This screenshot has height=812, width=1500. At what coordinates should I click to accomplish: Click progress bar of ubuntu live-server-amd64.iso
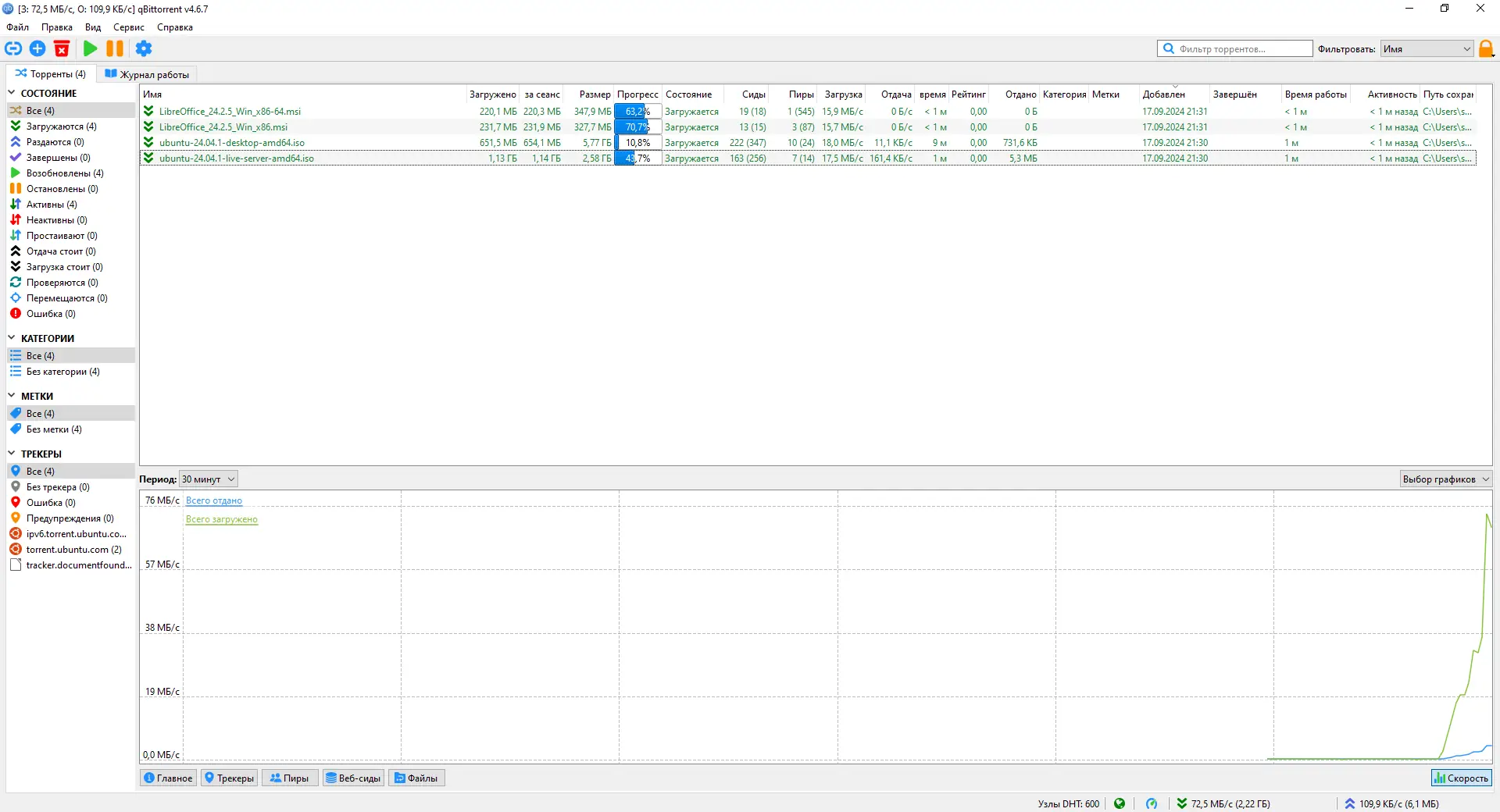click(x=638, y=158)
